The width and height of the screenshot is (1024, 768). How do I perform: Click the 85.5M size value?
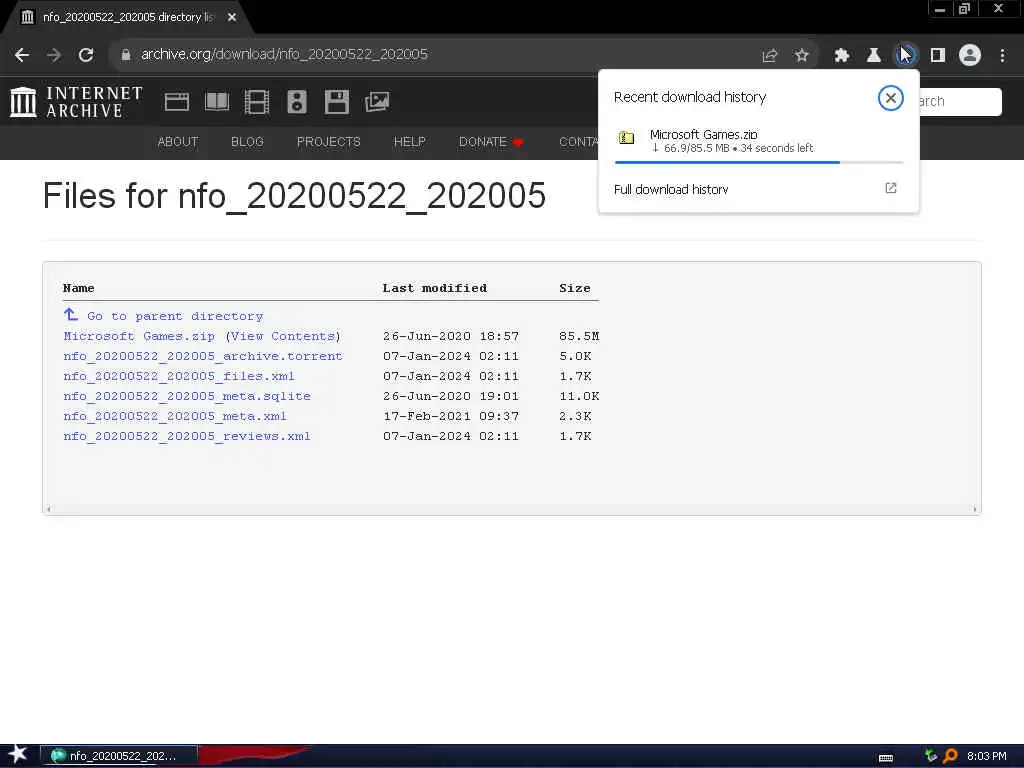click(x=579, y=336)
